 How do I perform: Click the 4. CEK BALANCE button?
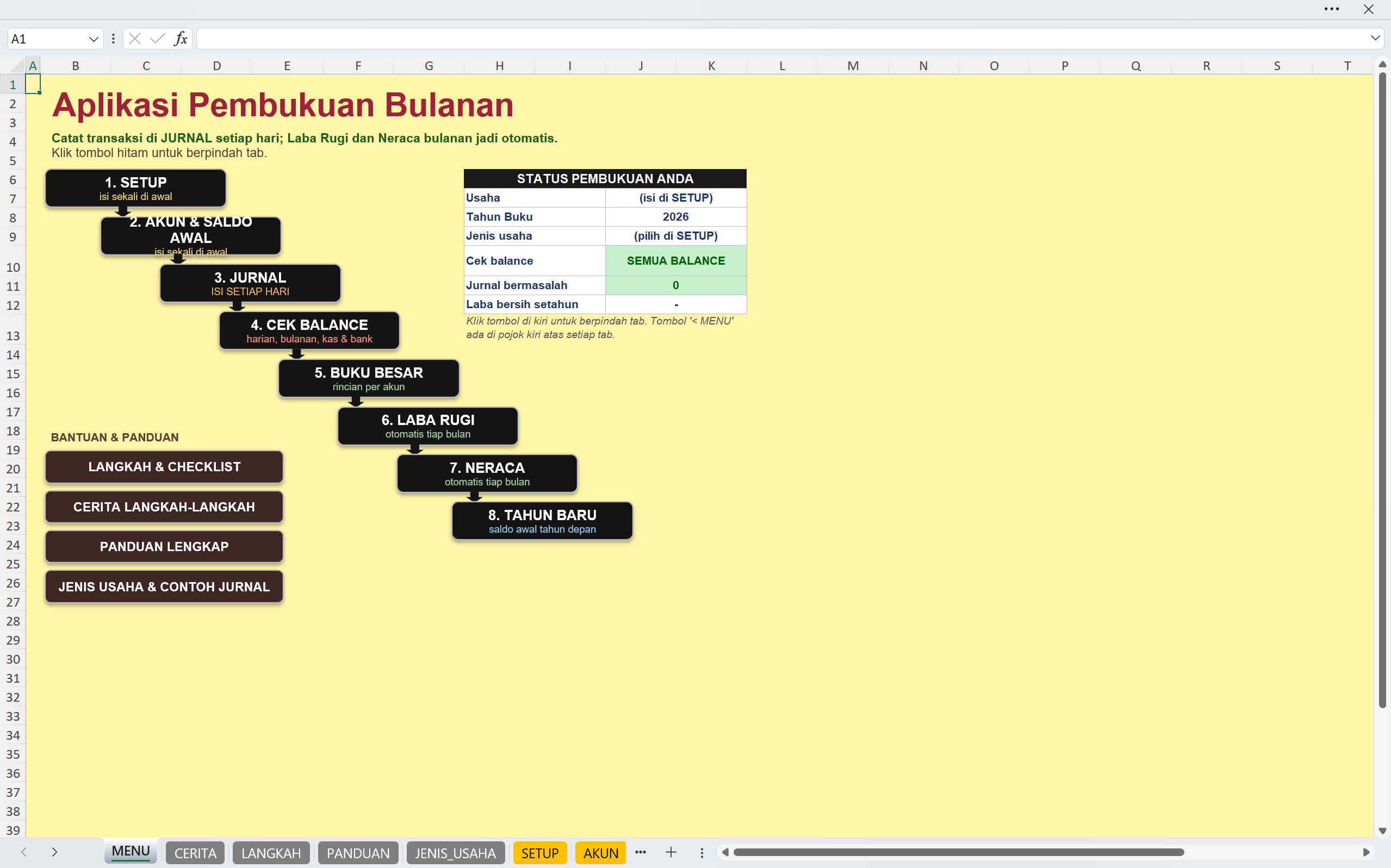pos(309,330)
